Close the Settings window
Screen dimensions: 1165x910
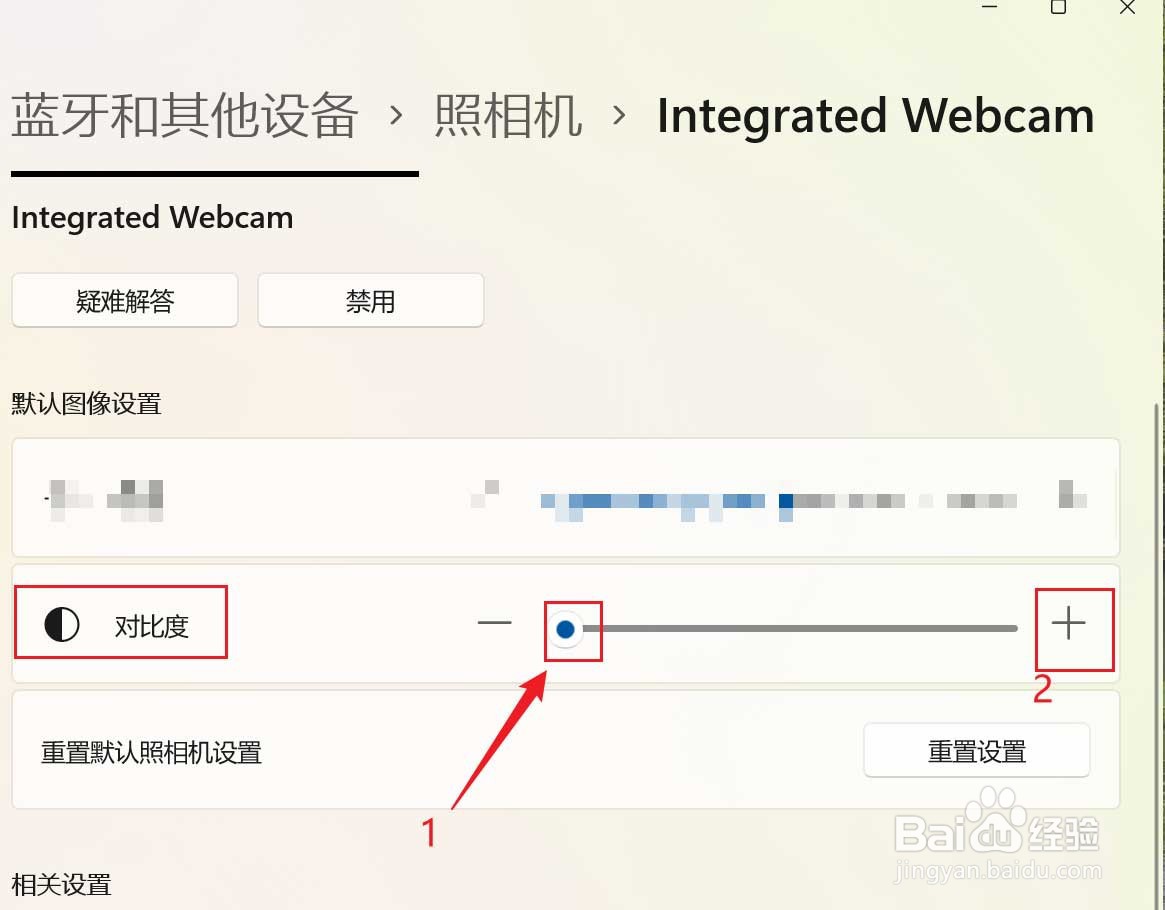[x=1127, y=7]
